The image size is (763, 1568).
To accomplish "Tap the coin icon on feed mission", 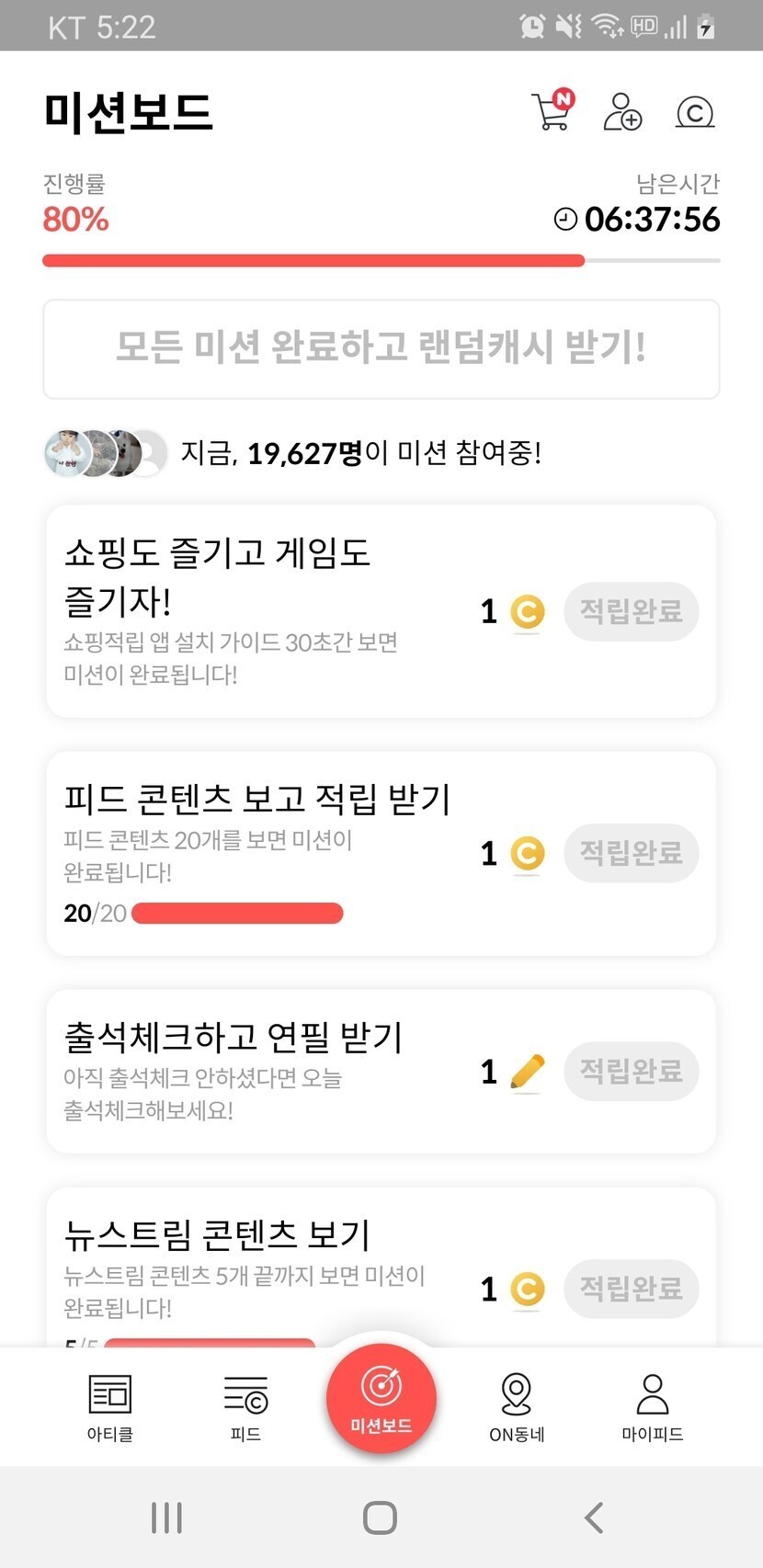I will click(527, 854).
